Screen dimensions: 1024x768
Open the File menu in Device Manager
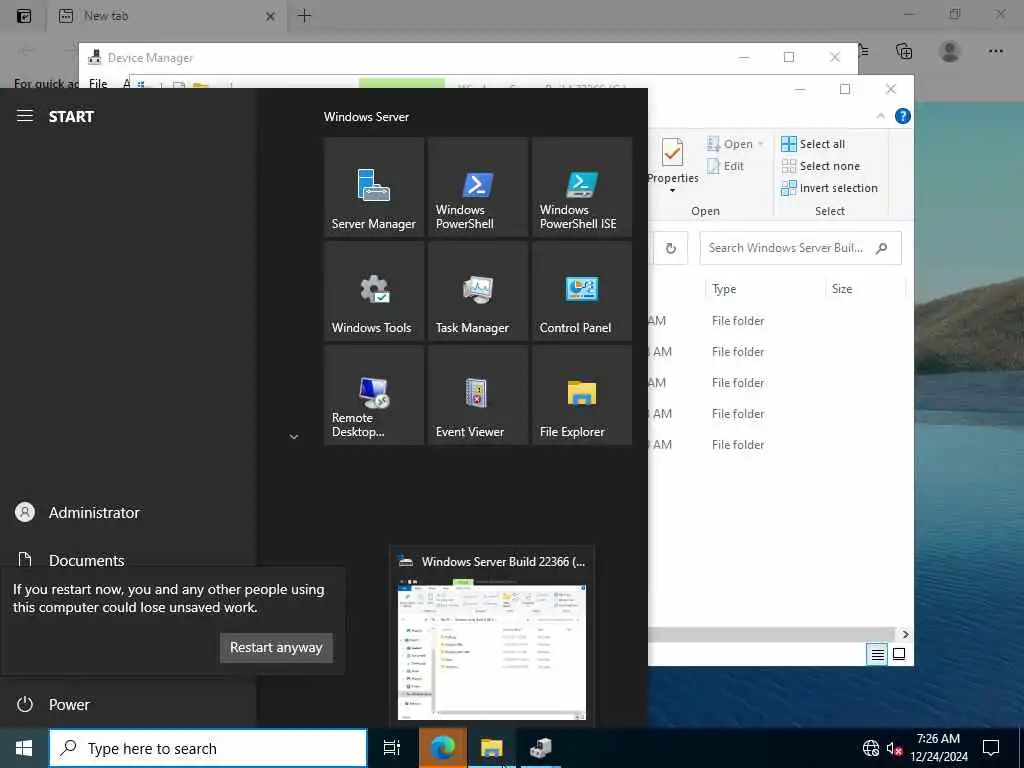click(98, 83)
